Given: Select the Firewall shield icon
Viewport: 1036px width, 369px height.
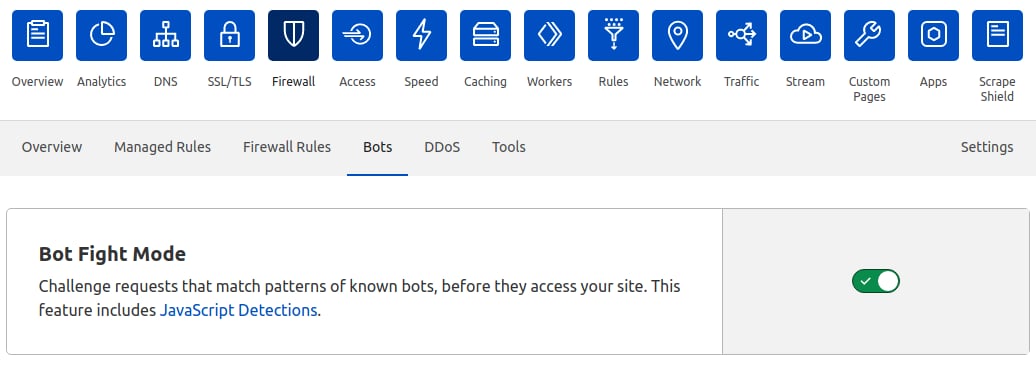Looking at the screenshot, I should click(x=293, y=36).
